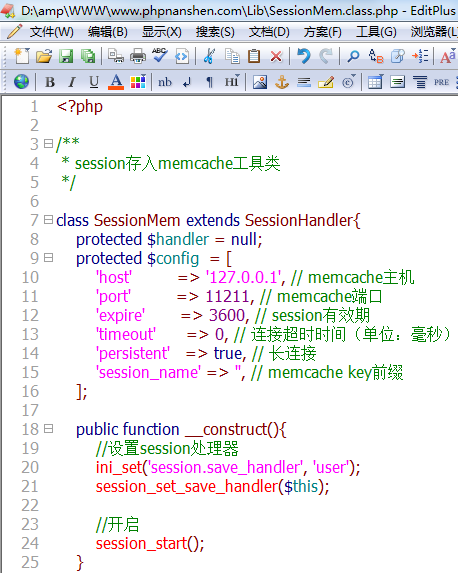Open print preview icon
The width and height of the screenshot is (458, 573).
pyautogui.click(x=116, y=56)
